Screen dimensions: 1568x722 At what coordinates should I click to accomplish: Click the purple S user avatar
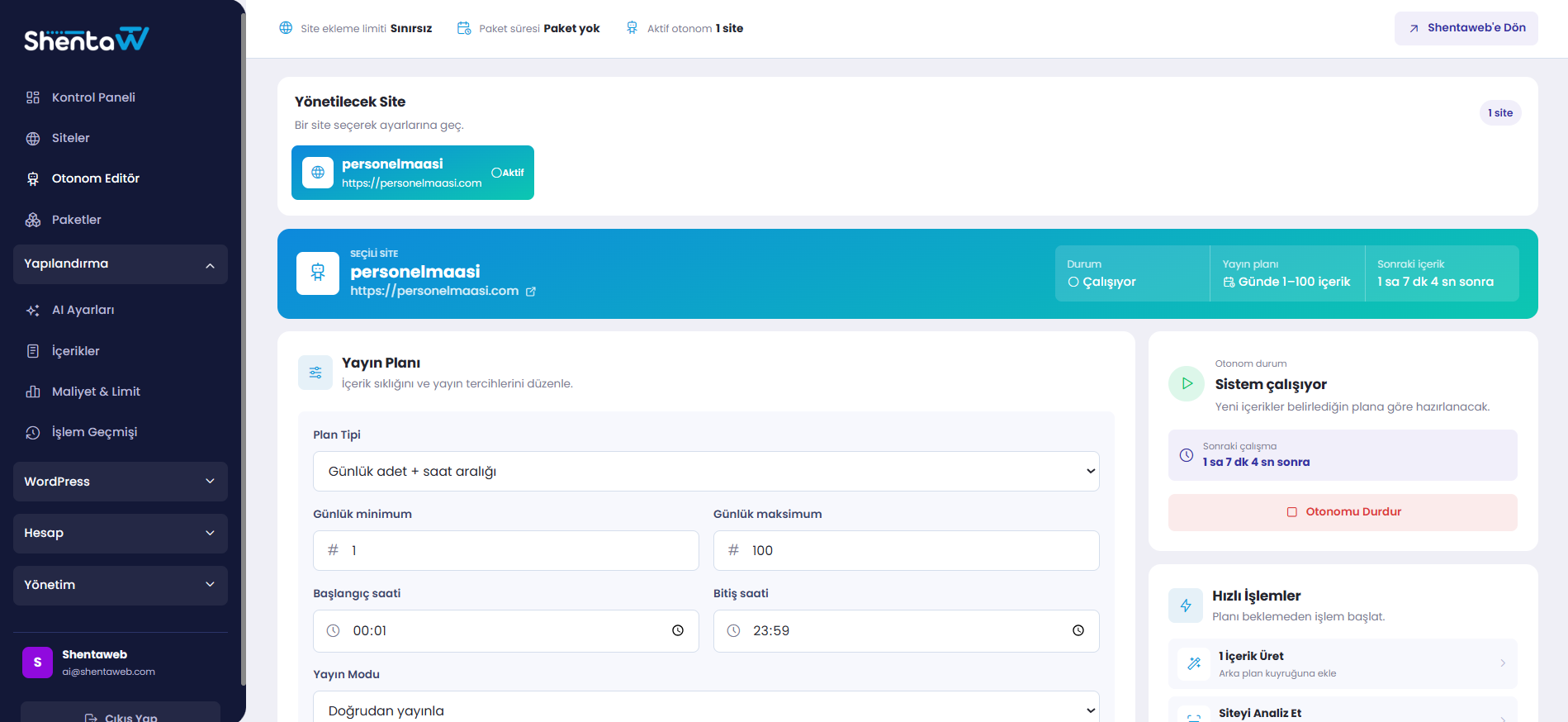tap(37, 663)
